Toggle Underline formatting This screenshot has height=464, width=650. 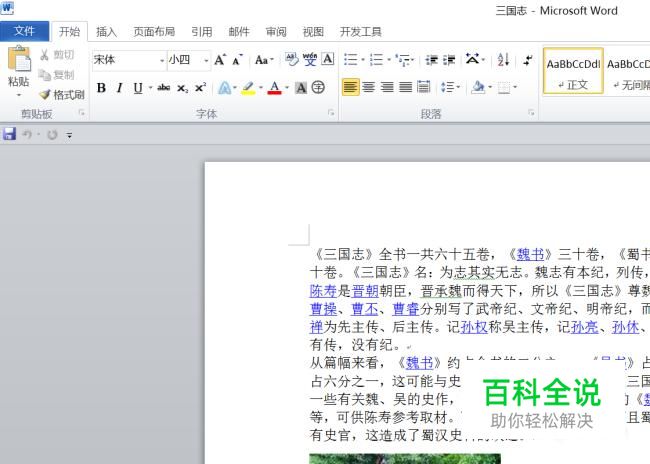point(138,88)
